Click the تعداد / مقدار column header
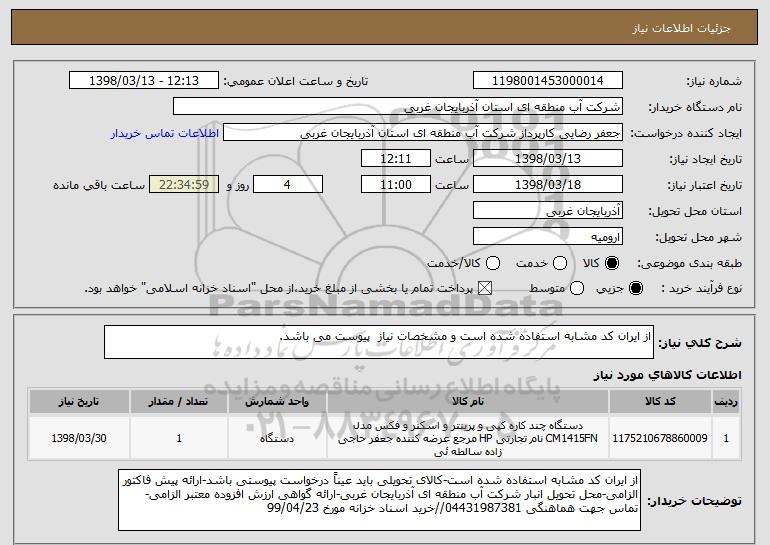770x545 pixels. [179, 402]
